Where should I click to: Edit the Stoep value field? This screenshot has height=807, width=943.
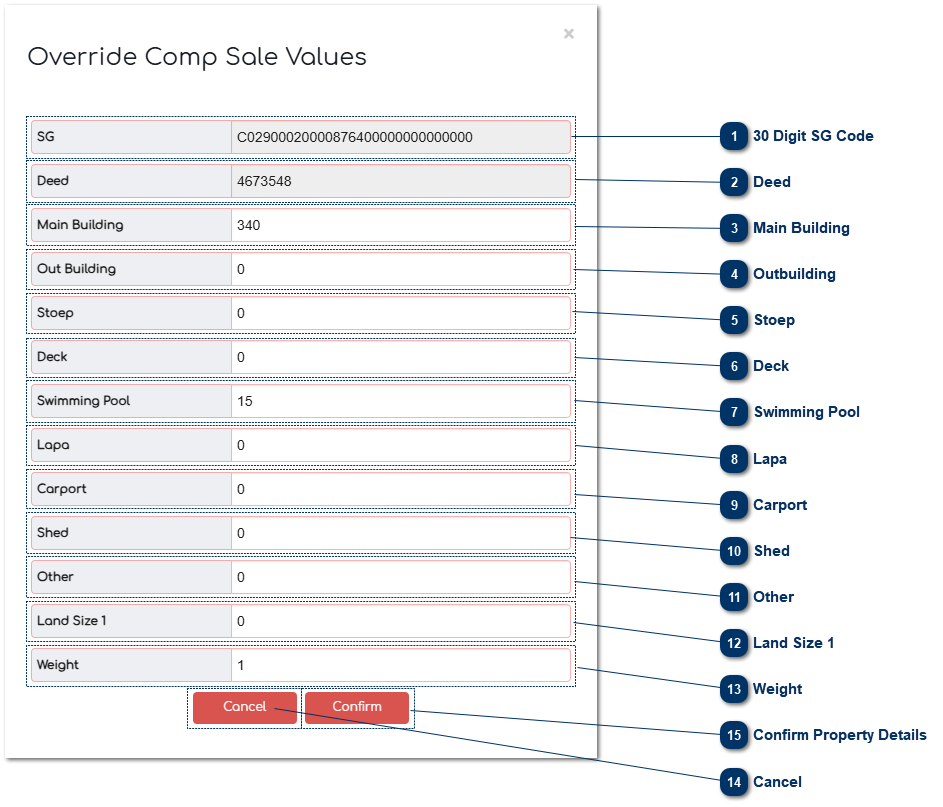click(401, 313)
